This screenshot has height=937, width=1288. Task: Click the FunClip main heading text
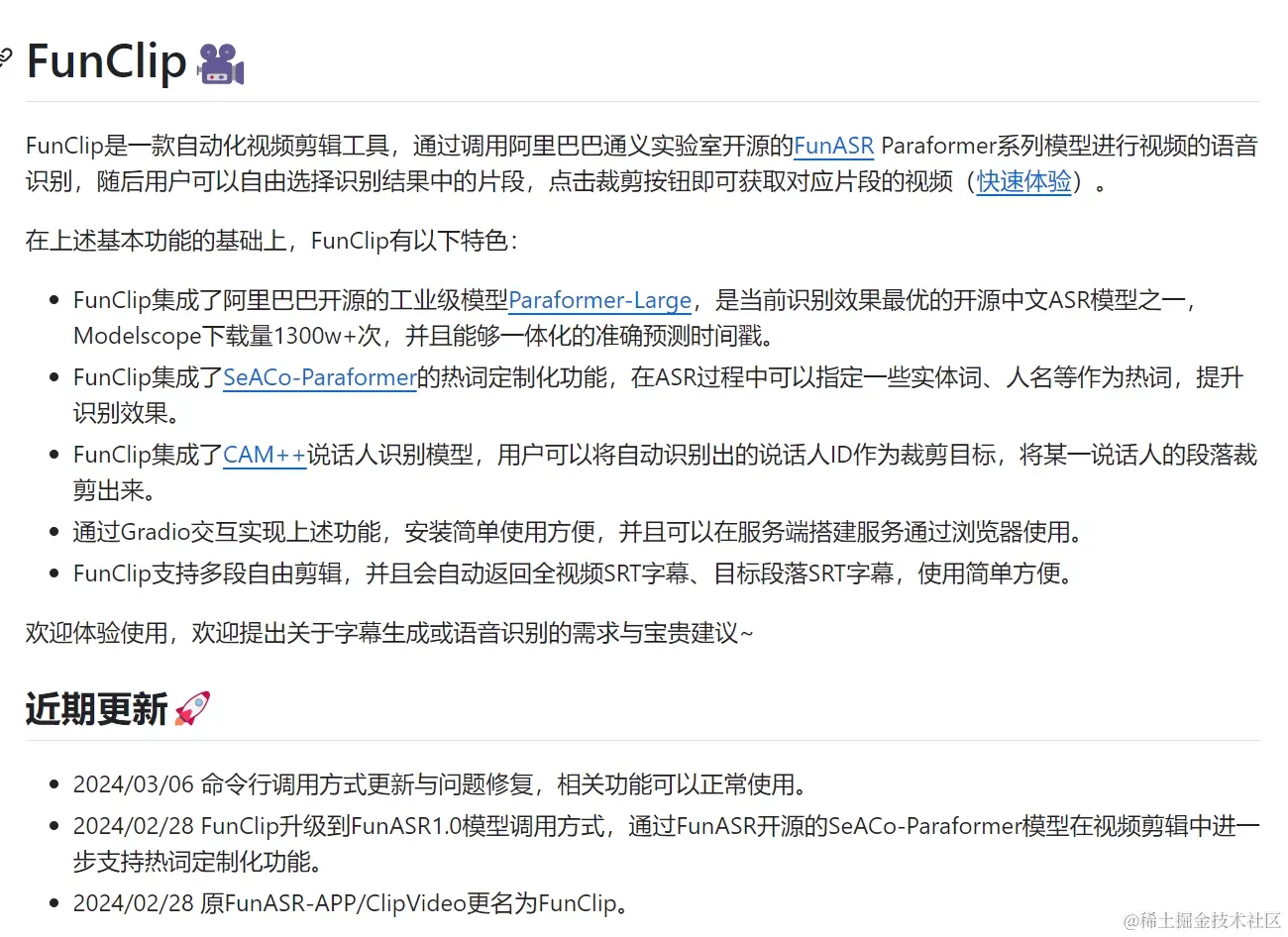(x=106, y=61)
